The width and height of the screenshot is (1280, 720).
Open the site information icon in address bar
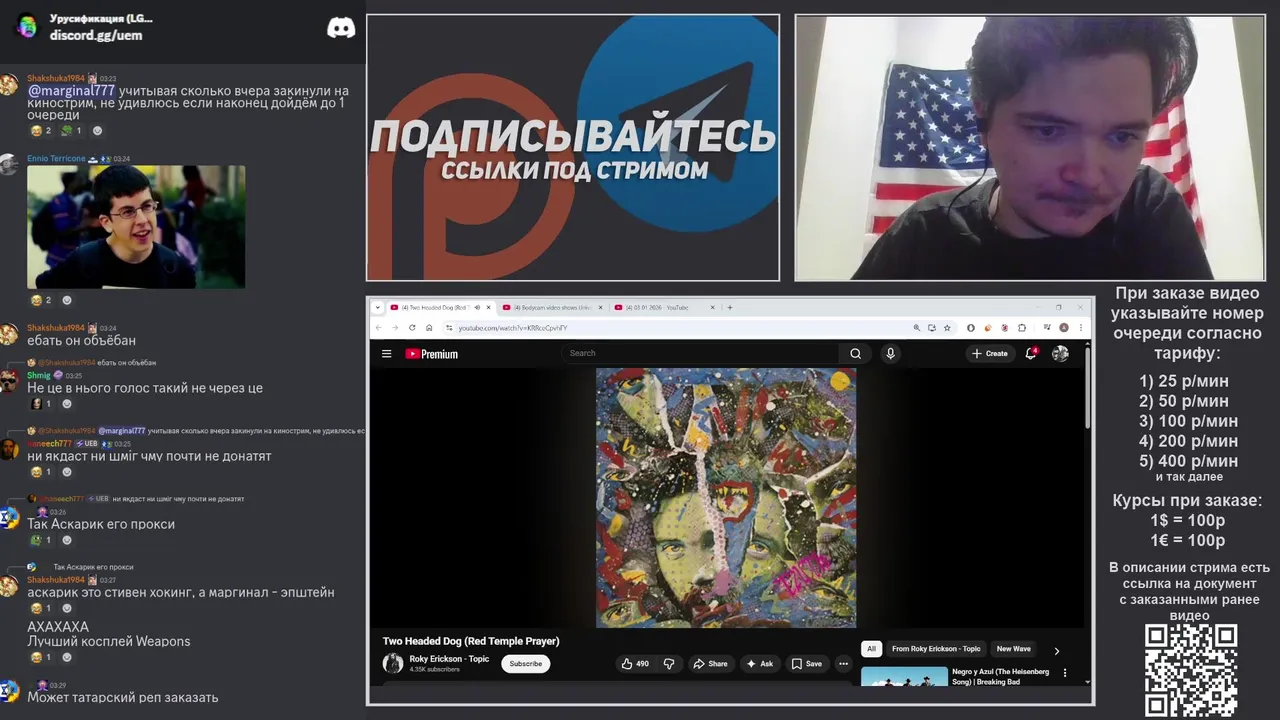tap(449, 327)
